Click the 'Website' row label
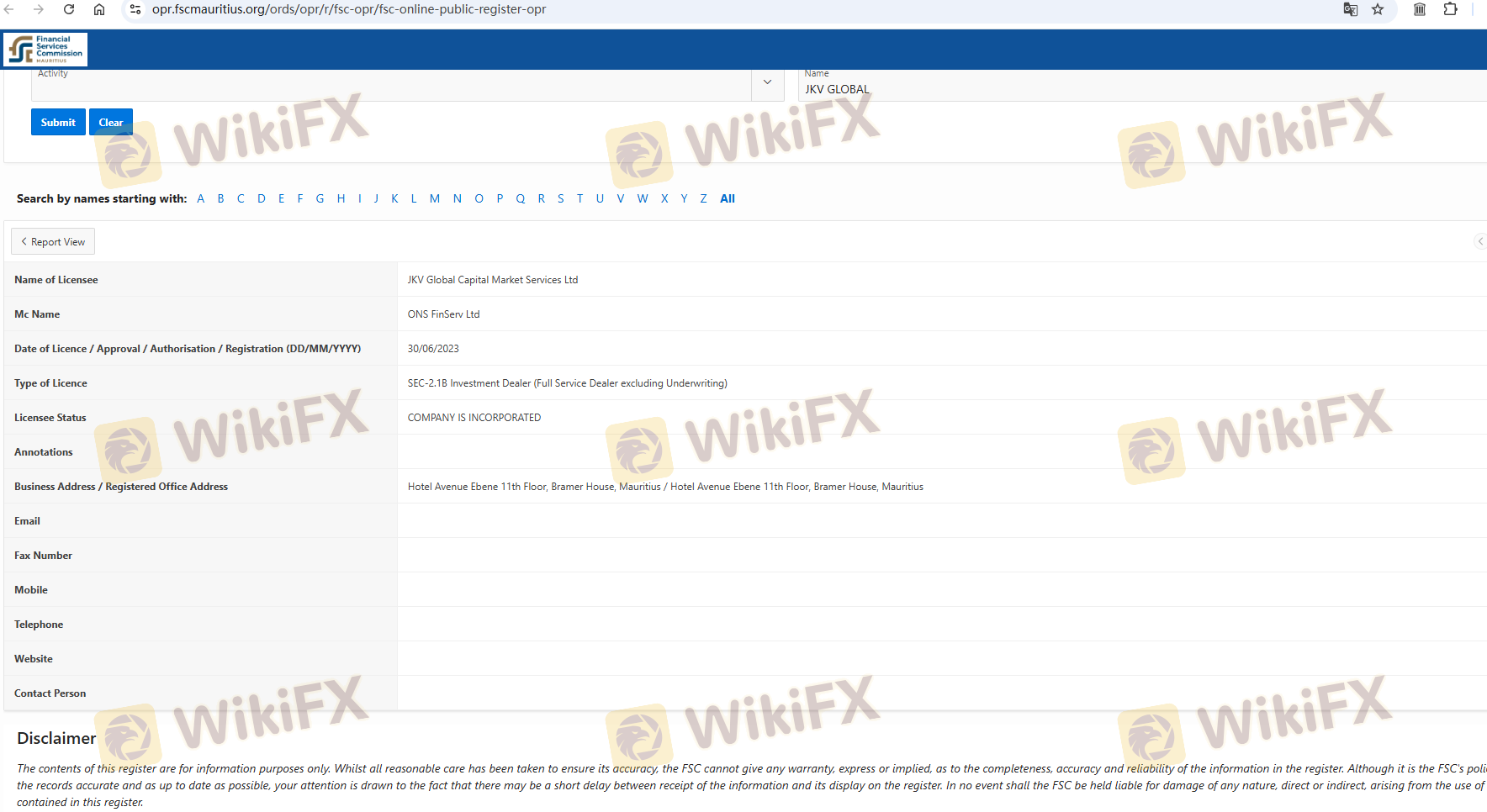This screenshot has height=812, width=1487. tap(34, 659)
